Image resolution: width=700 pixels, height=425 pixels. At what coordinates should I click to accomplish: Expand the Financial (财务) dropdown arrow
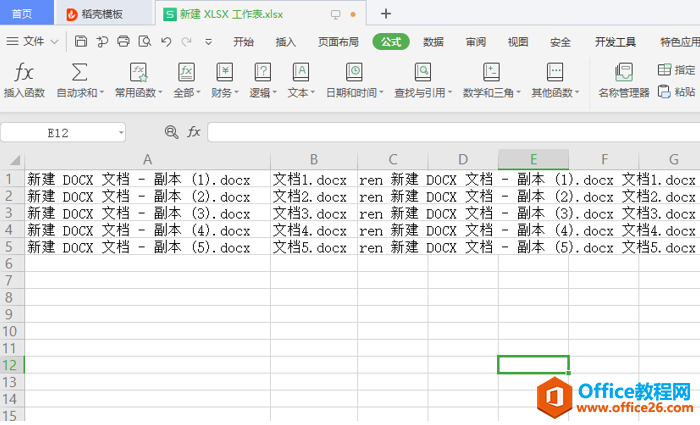237,92
